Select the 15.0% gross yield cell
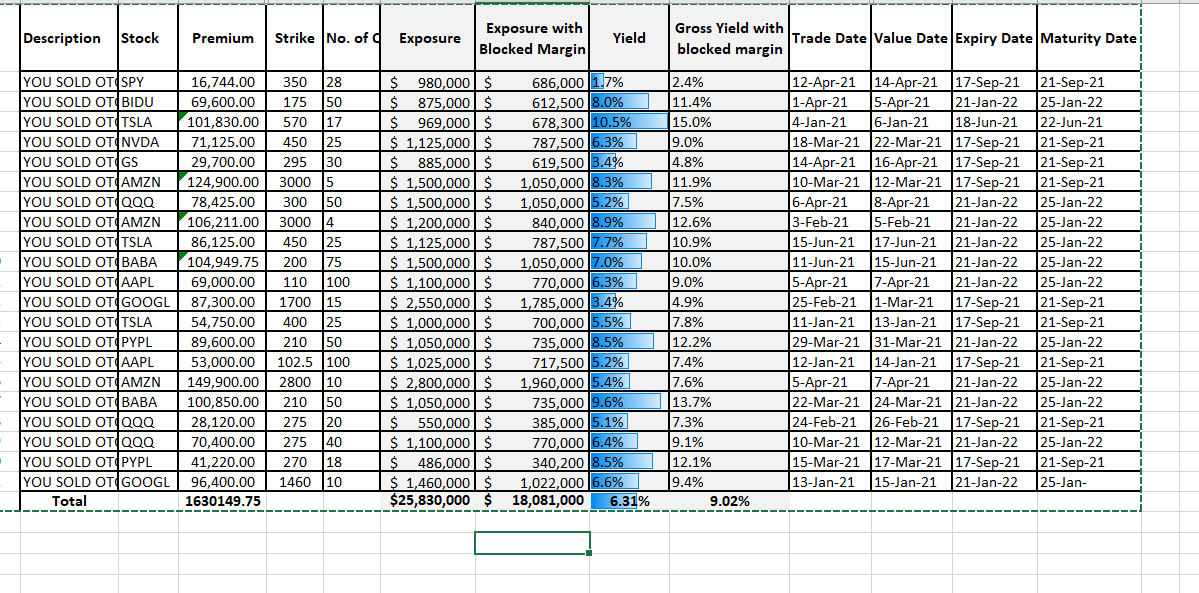Screen dimensions: 1199x593 (729, 122)
